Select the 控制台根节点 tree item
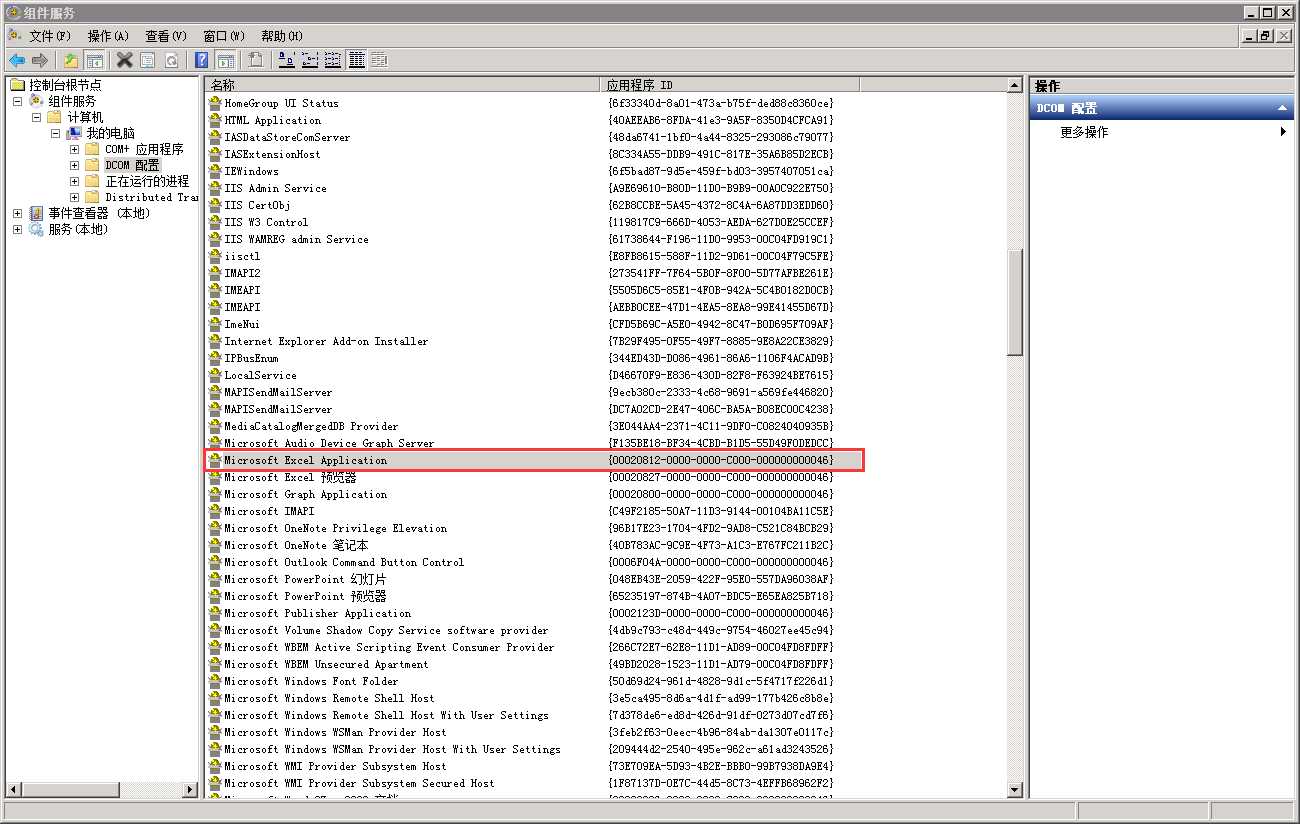This screenshot has width=1300, height=824. click(65, 85)
